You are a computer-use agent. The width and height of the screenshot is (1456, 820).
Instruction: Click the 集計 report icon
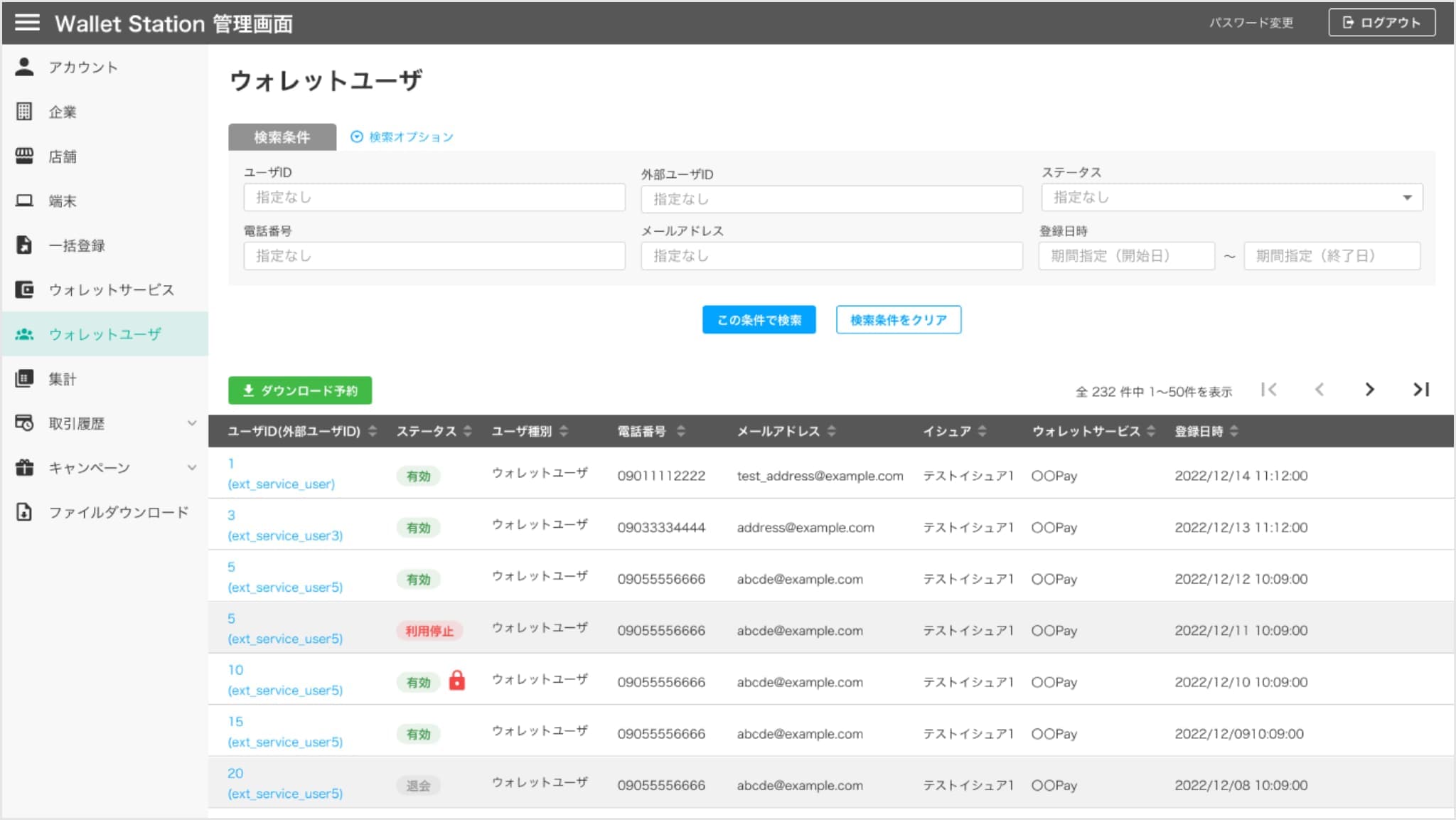[x=24, y=378]
